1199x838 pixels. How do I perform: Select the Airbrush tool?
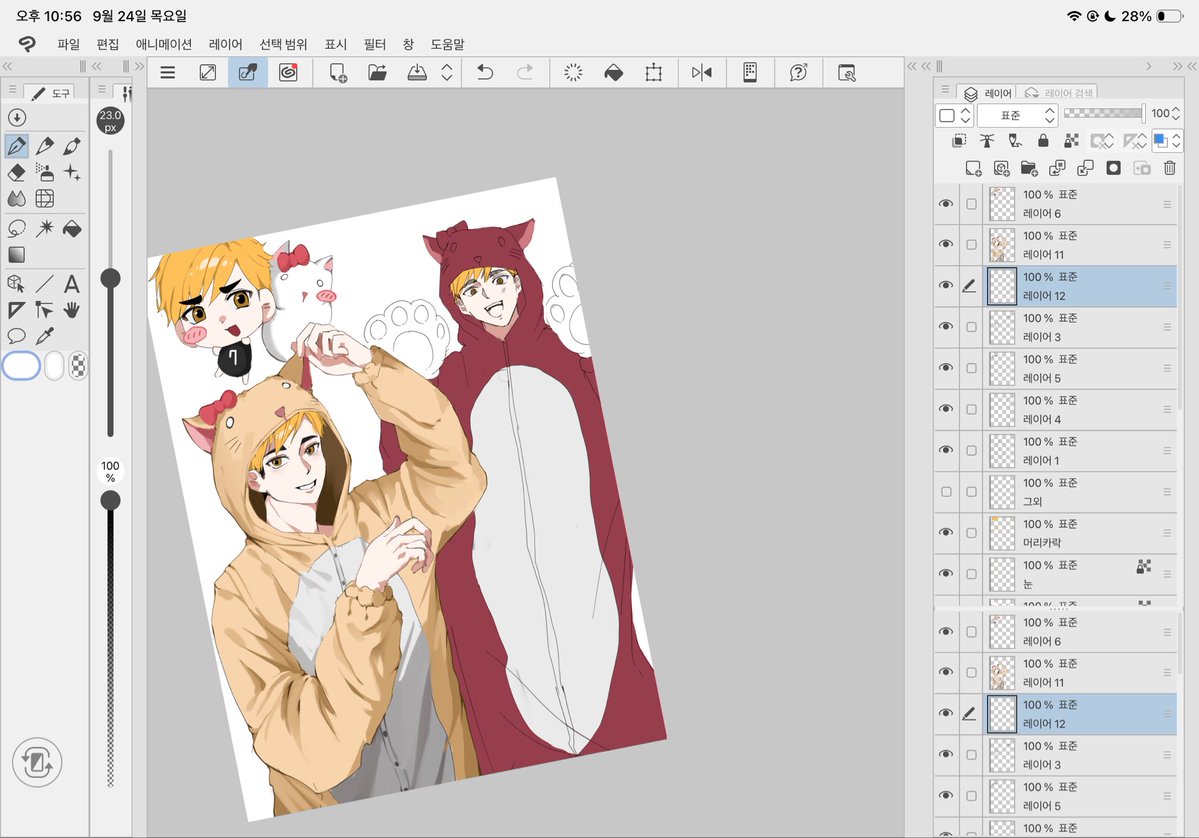pos(44,172)
